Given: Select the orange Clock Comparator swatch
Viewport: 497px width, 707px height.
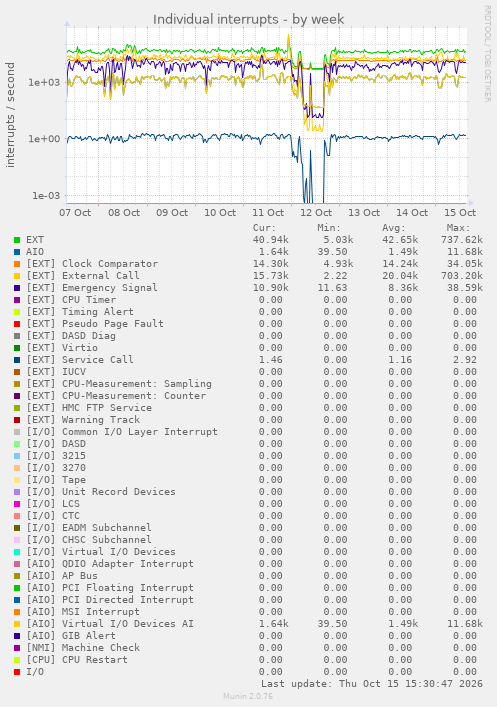Looking at the screenshot, I should 17,264.
